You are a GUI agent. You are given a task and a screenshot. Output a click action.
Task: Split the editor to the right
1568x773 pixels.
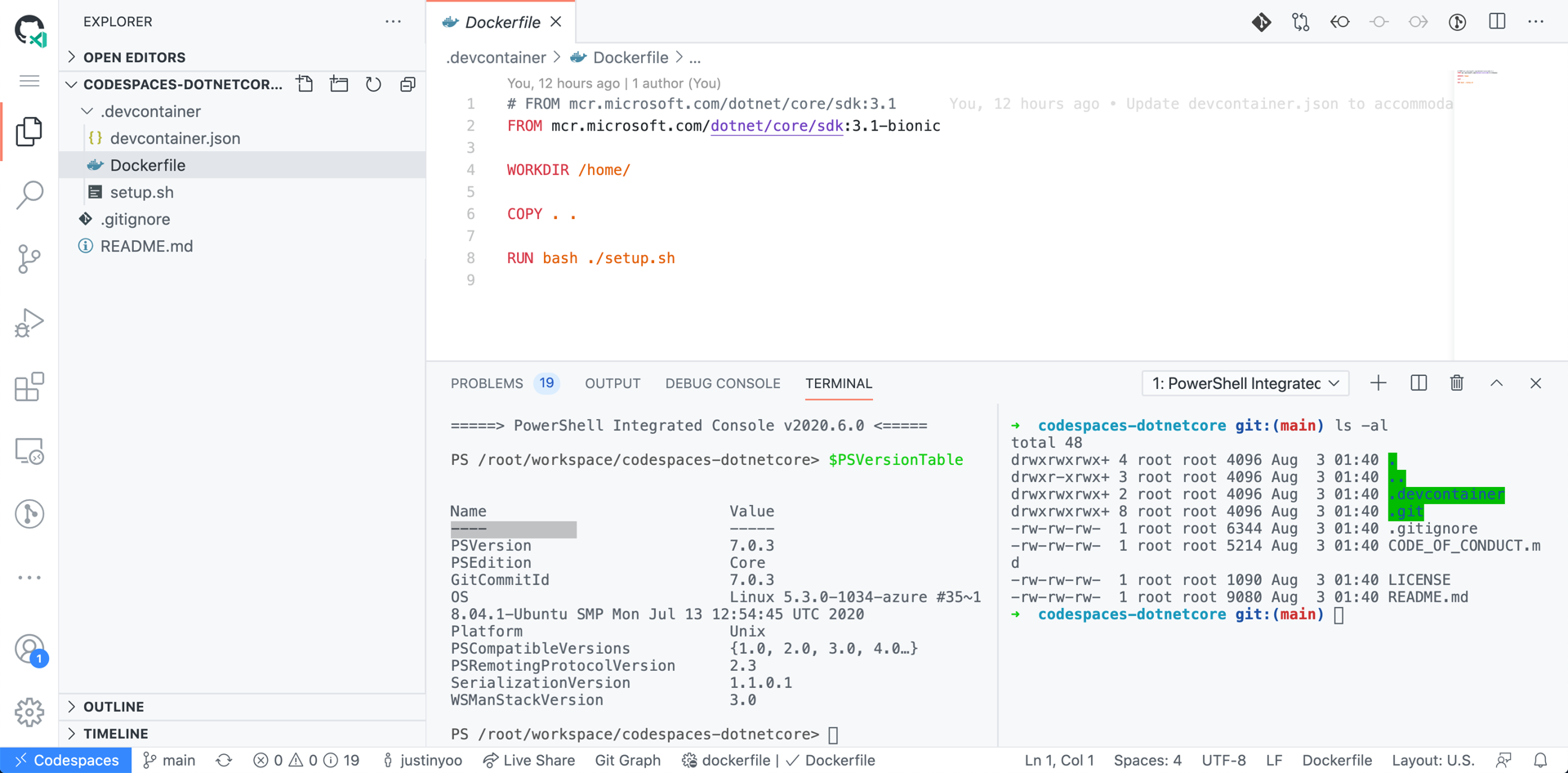point(1497,22)
